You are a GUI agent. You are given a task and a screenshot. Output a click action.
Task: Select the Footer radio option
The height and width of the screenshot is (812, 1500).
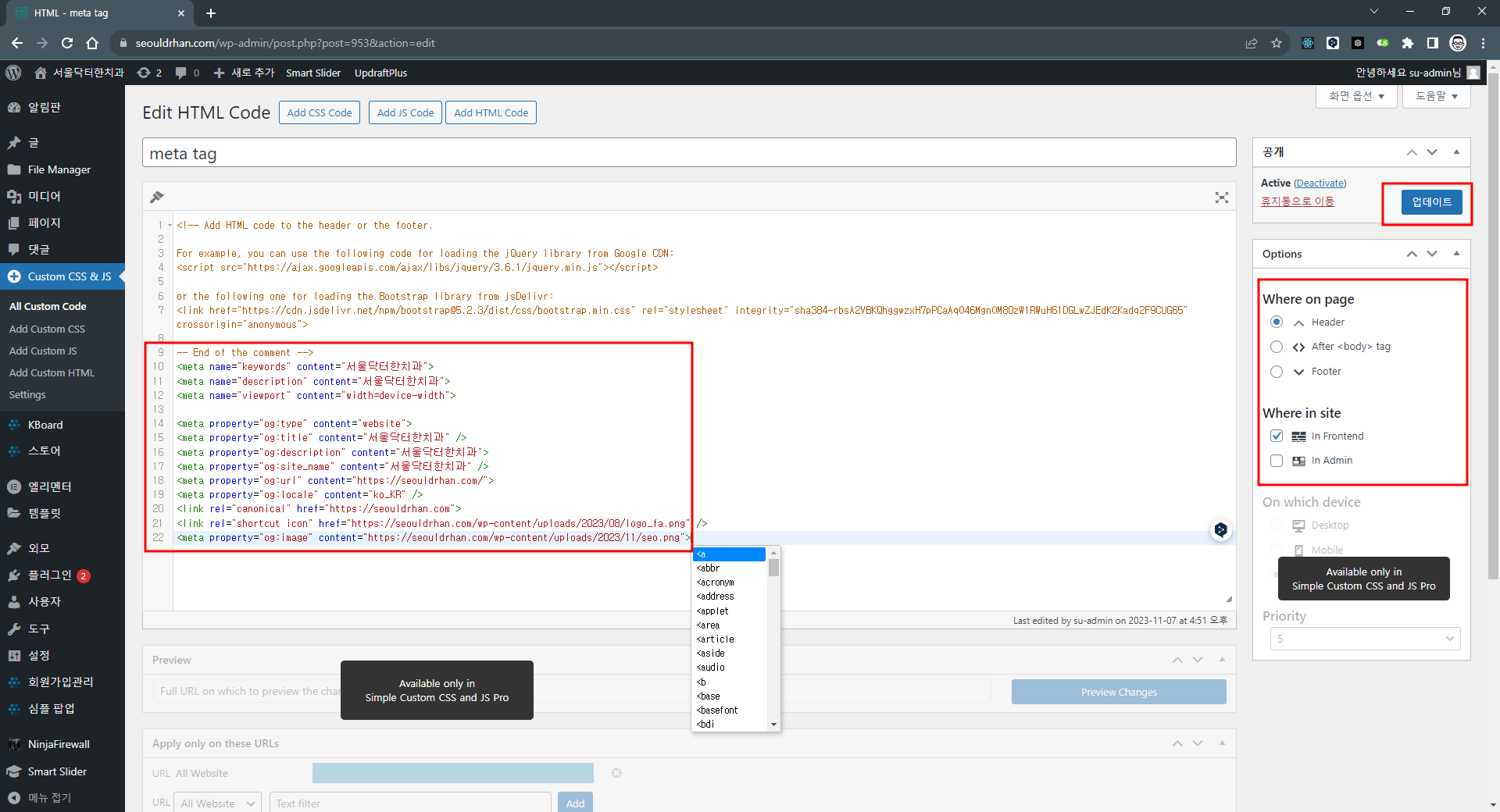(x=1277, y=372)
